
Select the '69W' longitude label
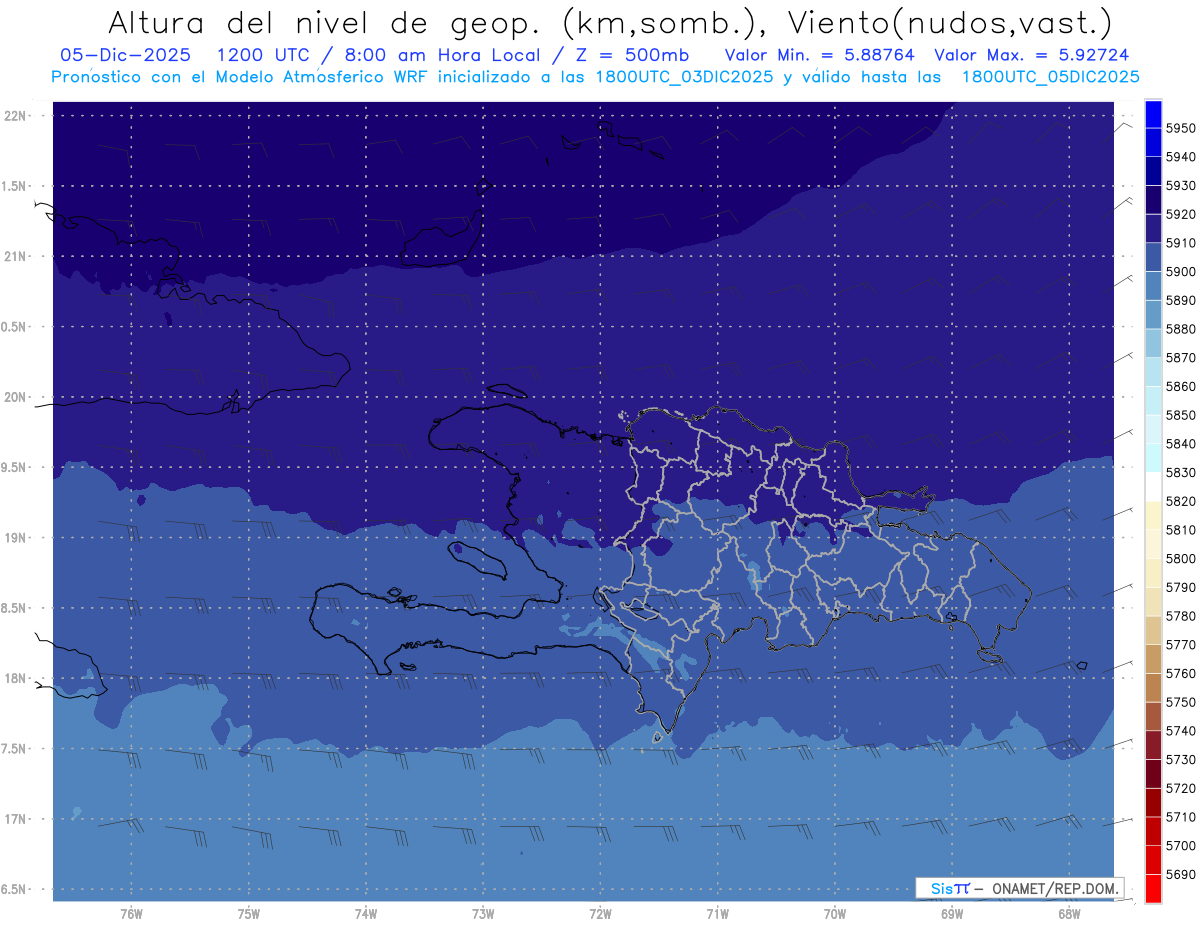(x=952, y=914)
